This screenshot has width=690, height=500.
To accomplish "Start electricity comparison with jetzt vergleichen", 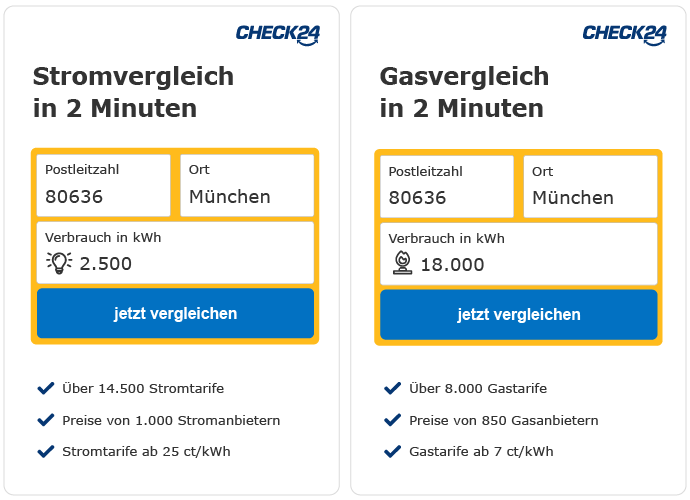I will [175, 313].
